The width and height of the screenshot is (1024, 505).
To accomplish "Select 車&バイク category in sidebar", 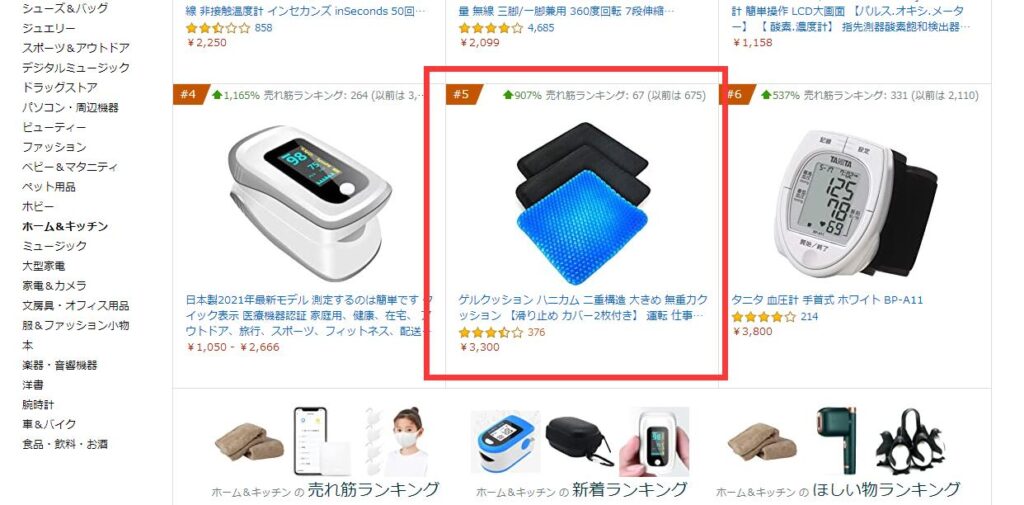I will [x=49, y=425].
